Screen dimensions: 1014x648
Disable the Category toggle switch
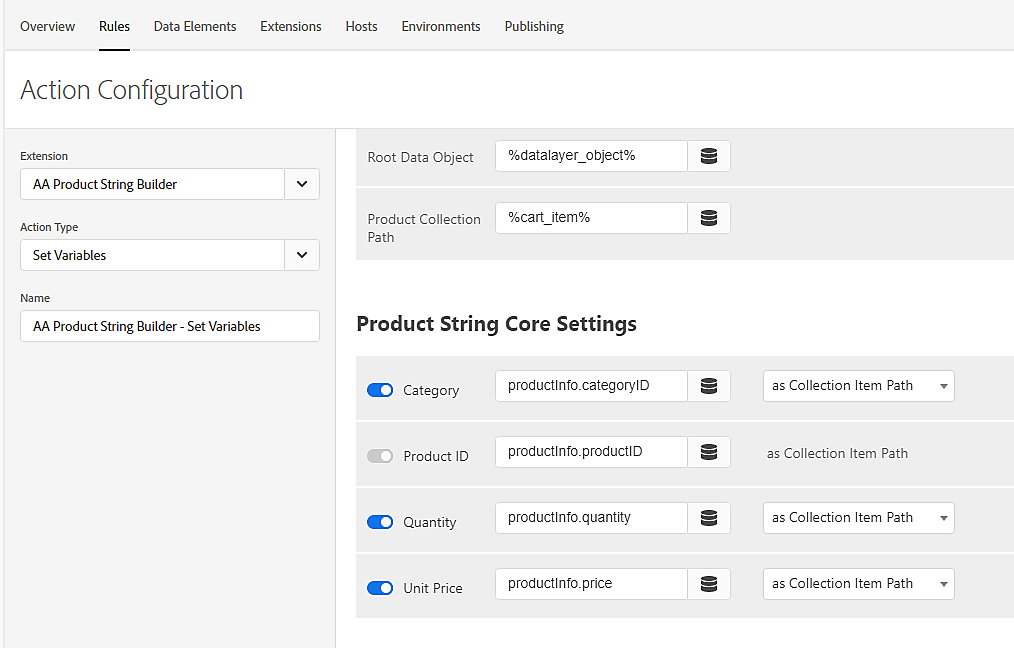pos(380,390)
